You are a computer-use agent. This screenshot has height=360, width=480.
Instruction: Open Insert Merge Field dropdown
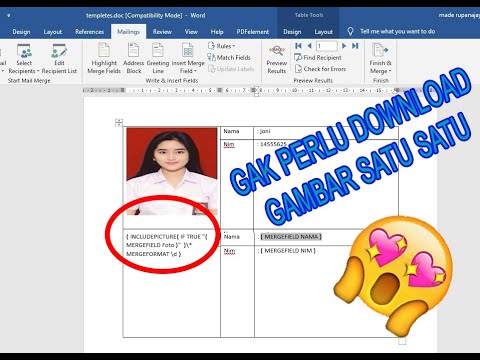point(188,59)
